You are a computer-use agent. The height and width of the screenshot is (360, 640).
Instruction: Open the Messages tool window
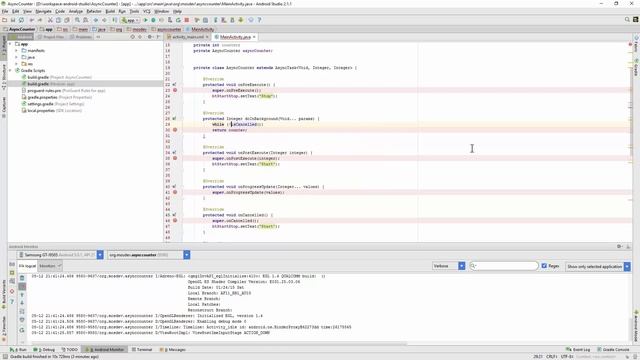173,349
